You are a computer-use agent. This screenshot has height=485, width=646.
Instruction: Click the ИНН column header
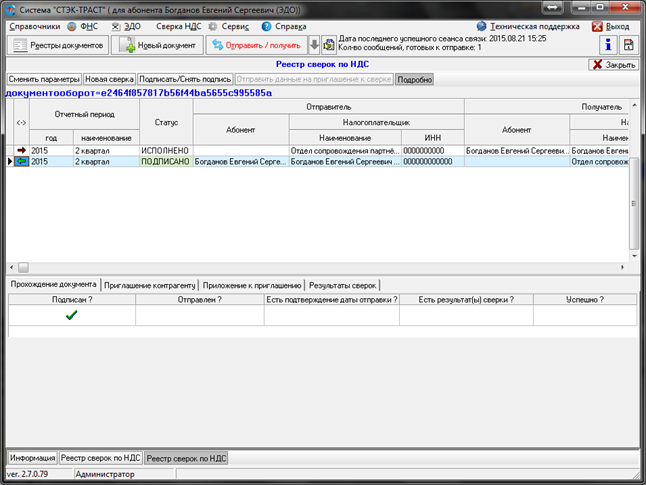click(433, 138)
